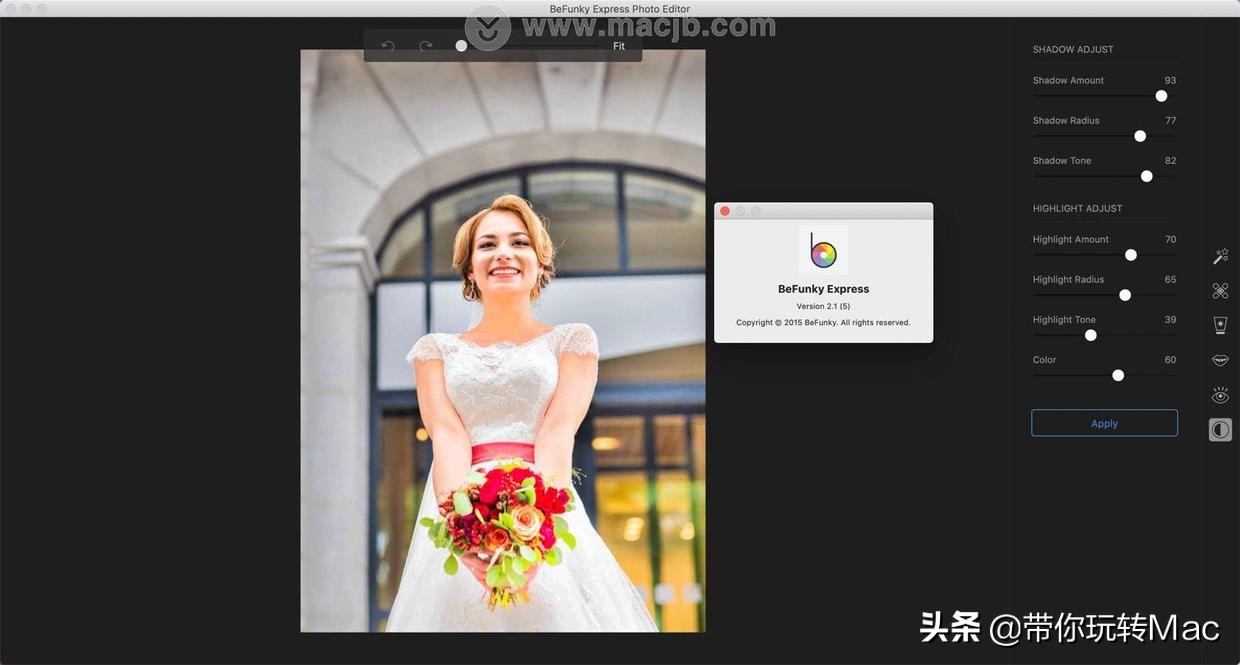Click the Shadow Radius slider handle
The width and height of the screenshot is (1240, 665).
click(1140, 136)
